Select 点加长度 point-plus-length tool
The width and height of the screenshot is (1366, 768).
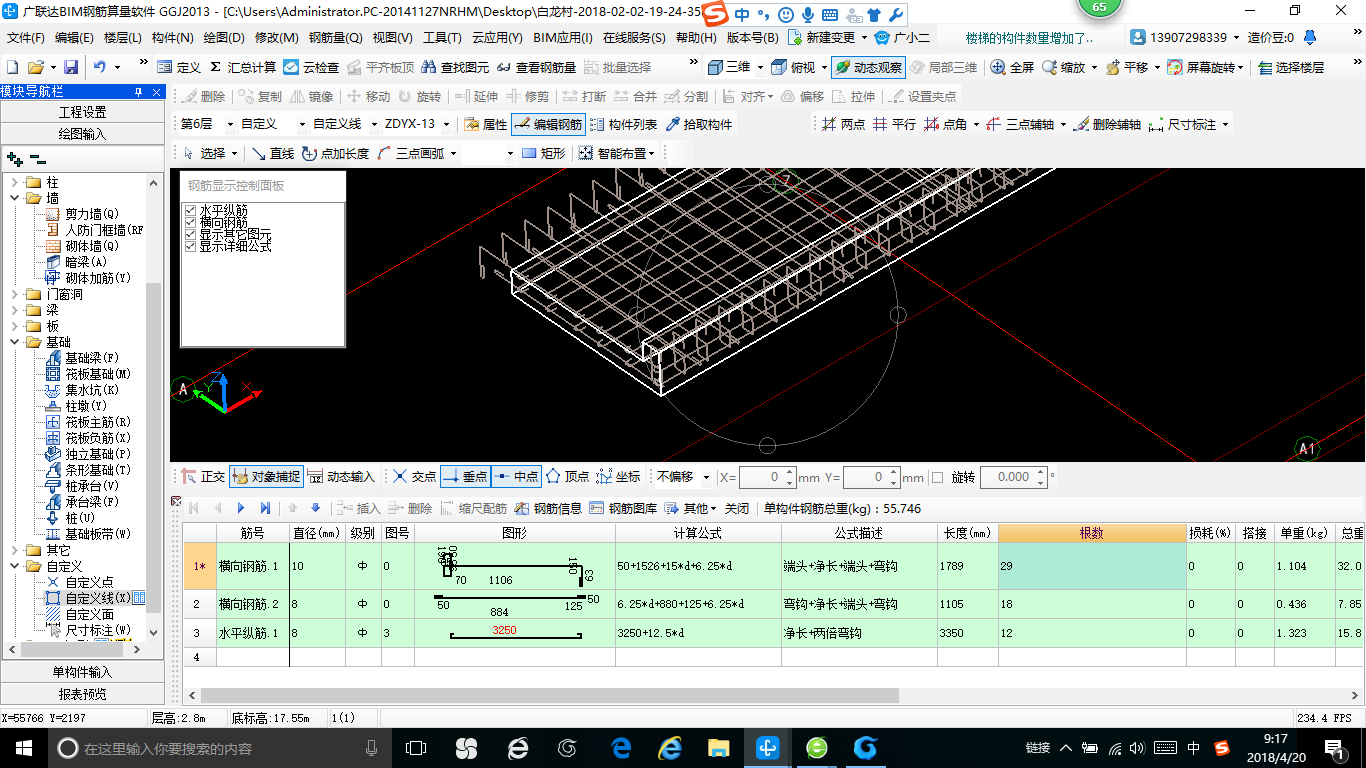335,153
